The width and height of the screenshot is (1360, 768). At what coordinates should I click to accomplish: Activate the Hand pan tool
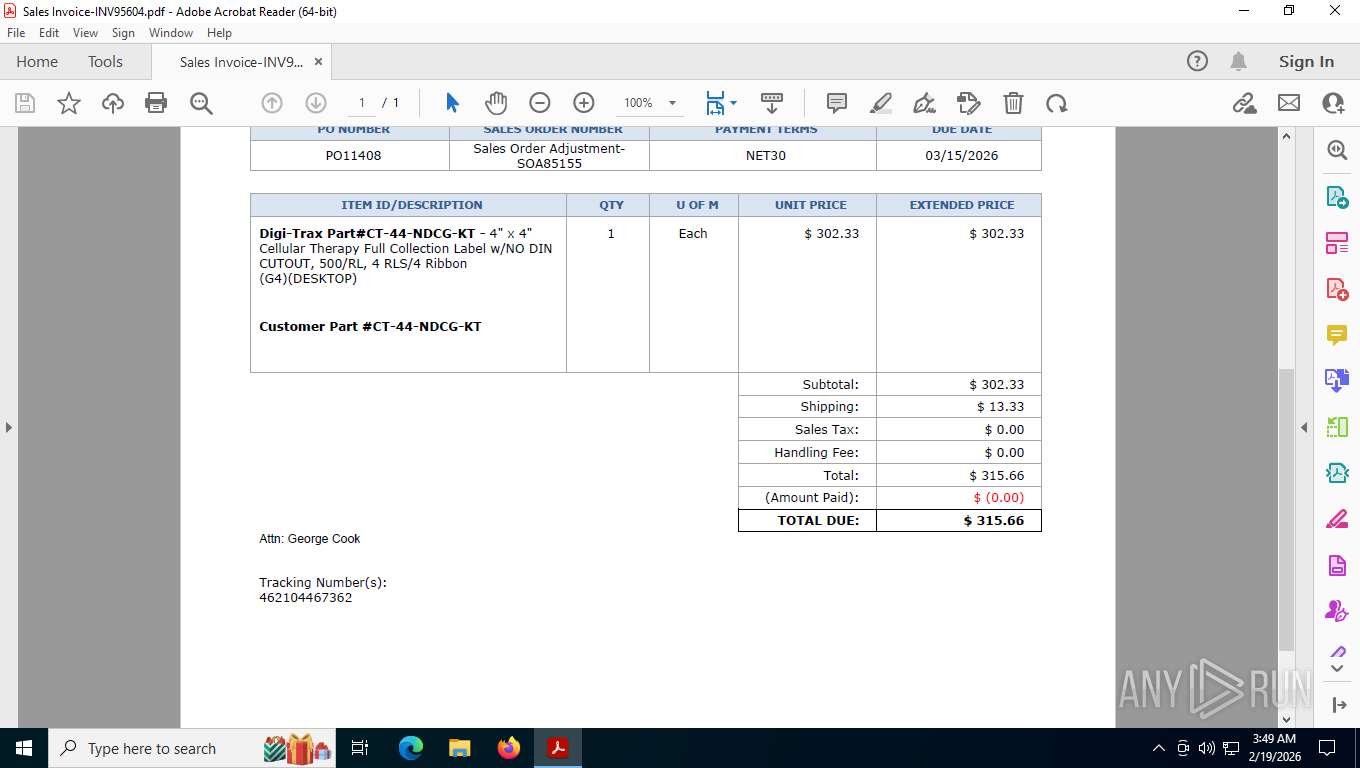[496, 103]
